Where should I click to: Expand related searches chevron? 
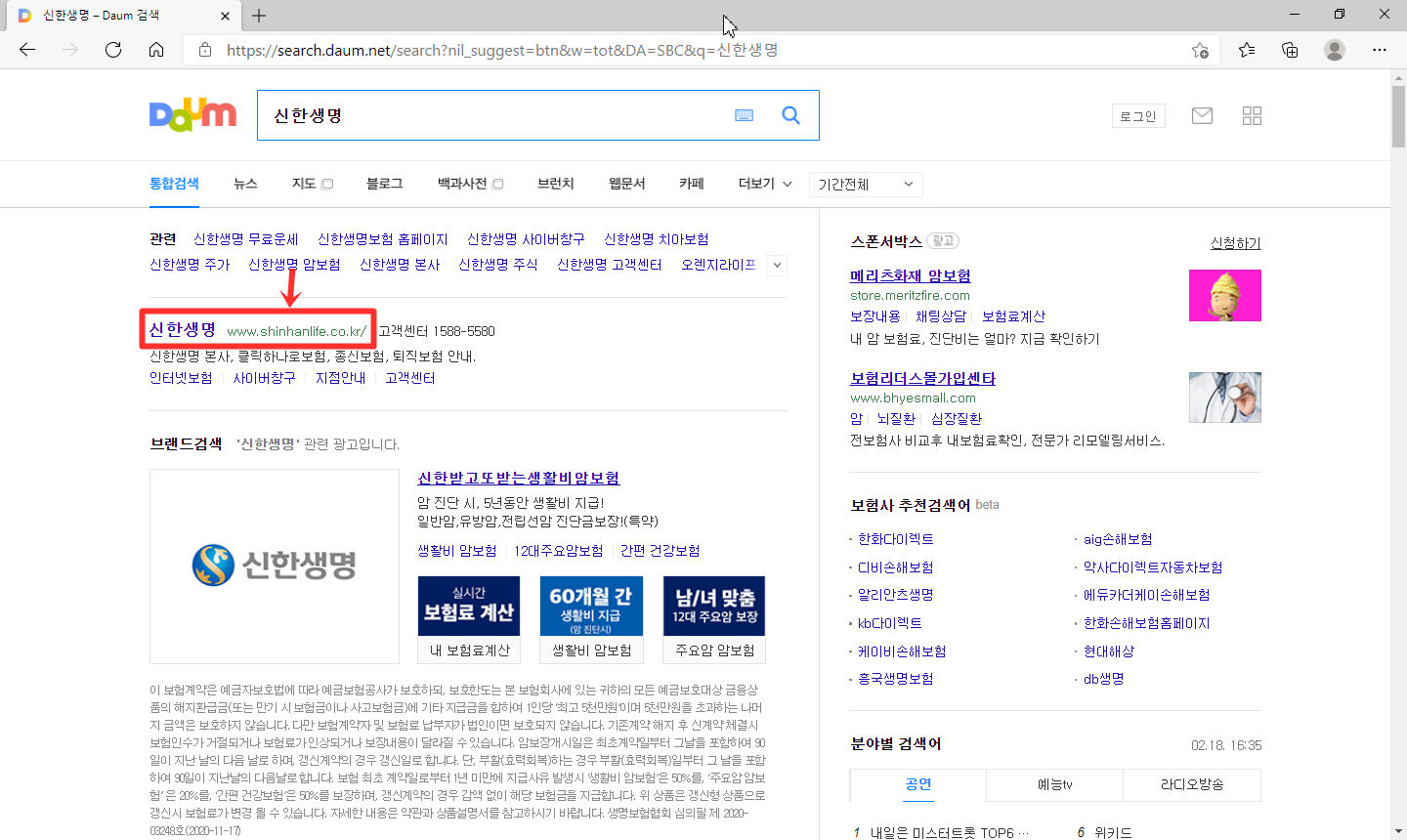pyautogui.click(x=777, y=265)
